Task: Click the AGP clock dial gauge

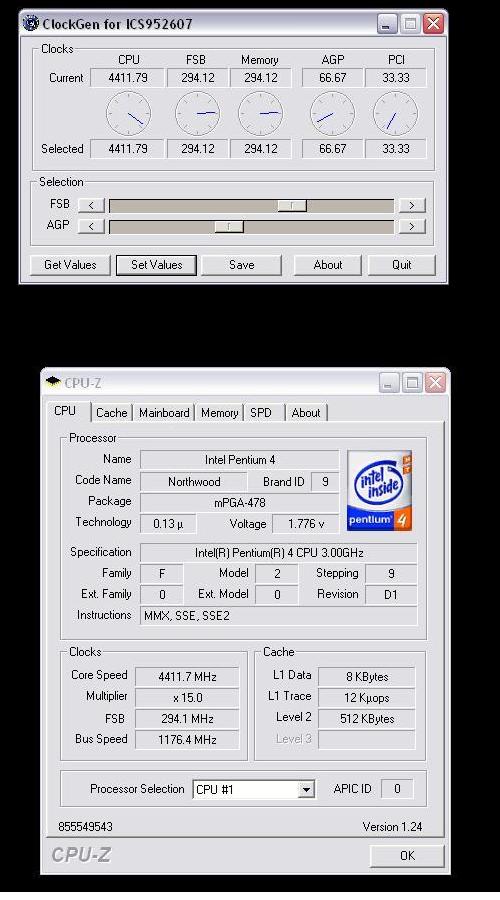Action: click(x=332, y=114)
